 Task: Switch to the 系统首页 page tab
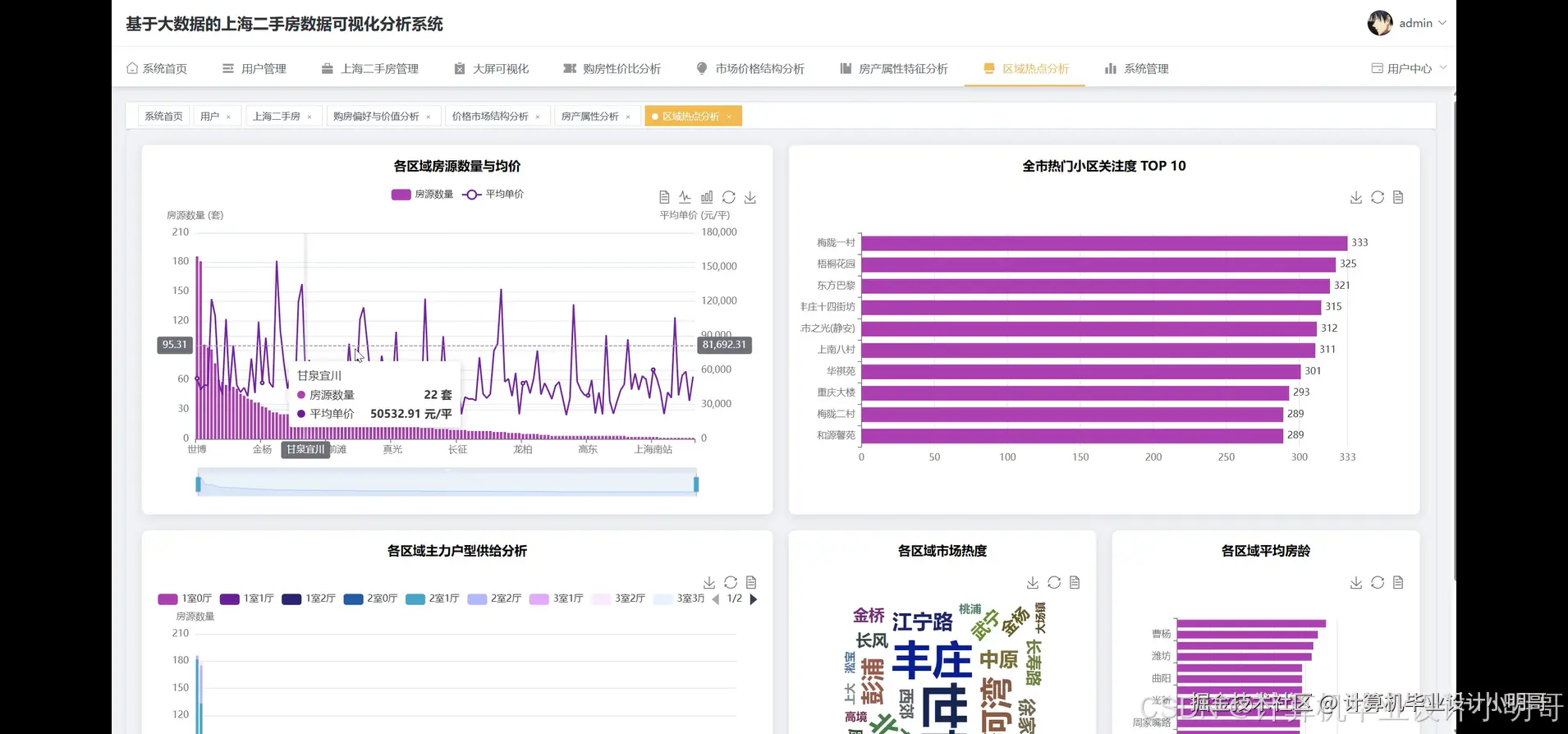pyautogui.click(x=164, y=117)
